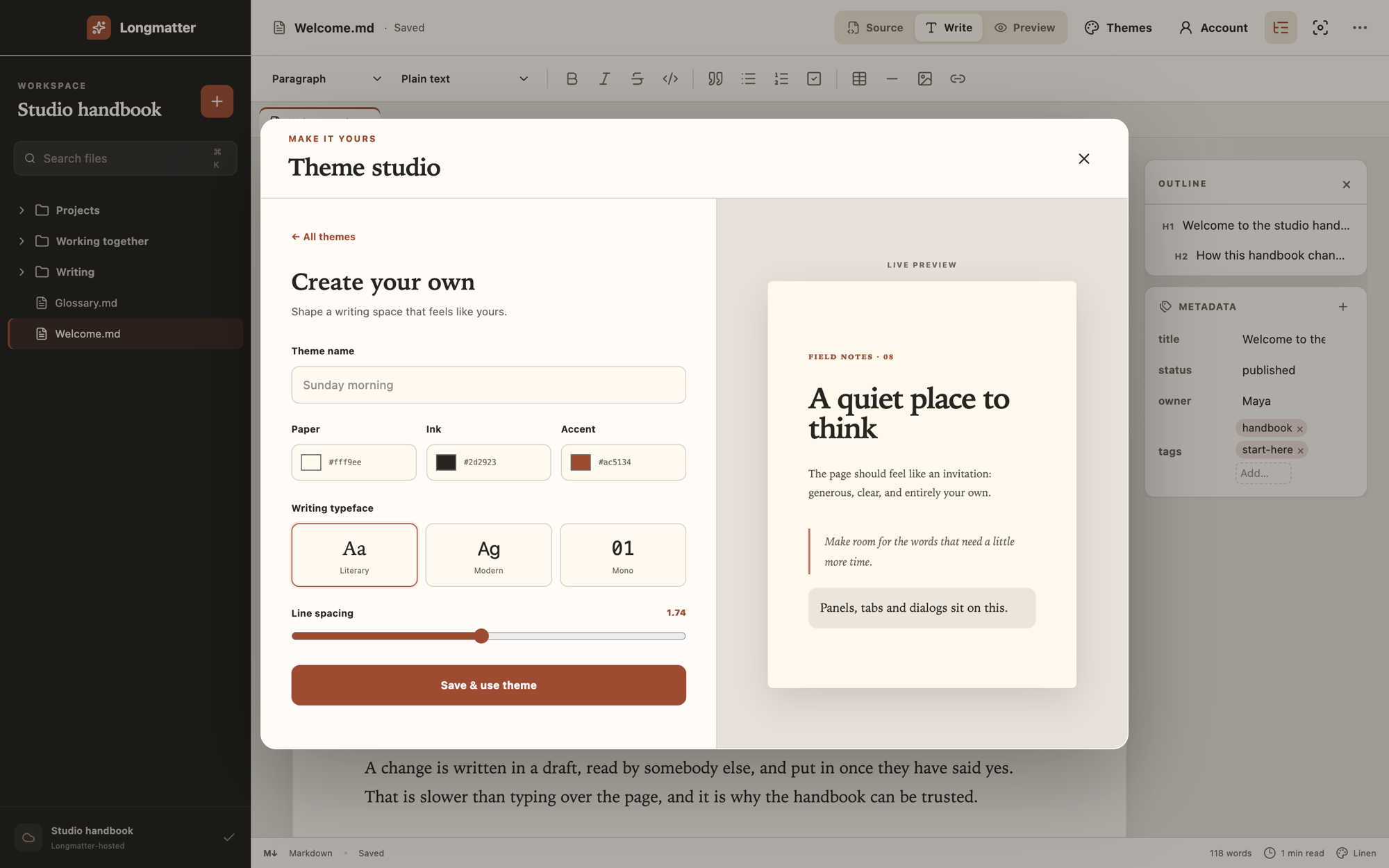The height and width of the screenshot is (868, 1389).
Task: Toggle bold formatting in toolbar
Action: pos(572,78)
